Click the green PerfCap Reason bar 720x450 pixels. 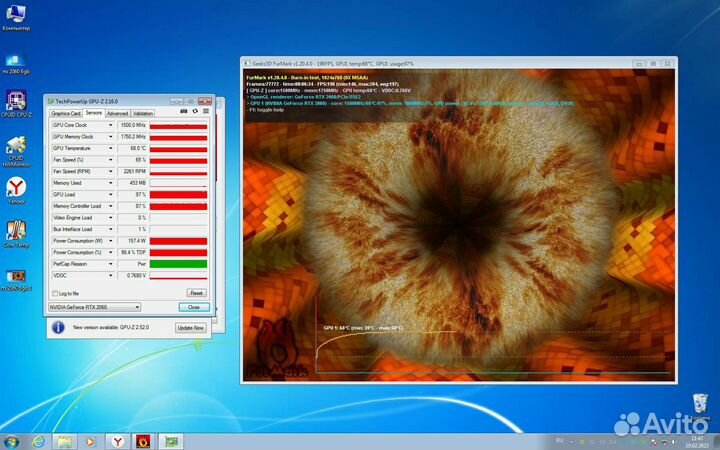178,264
